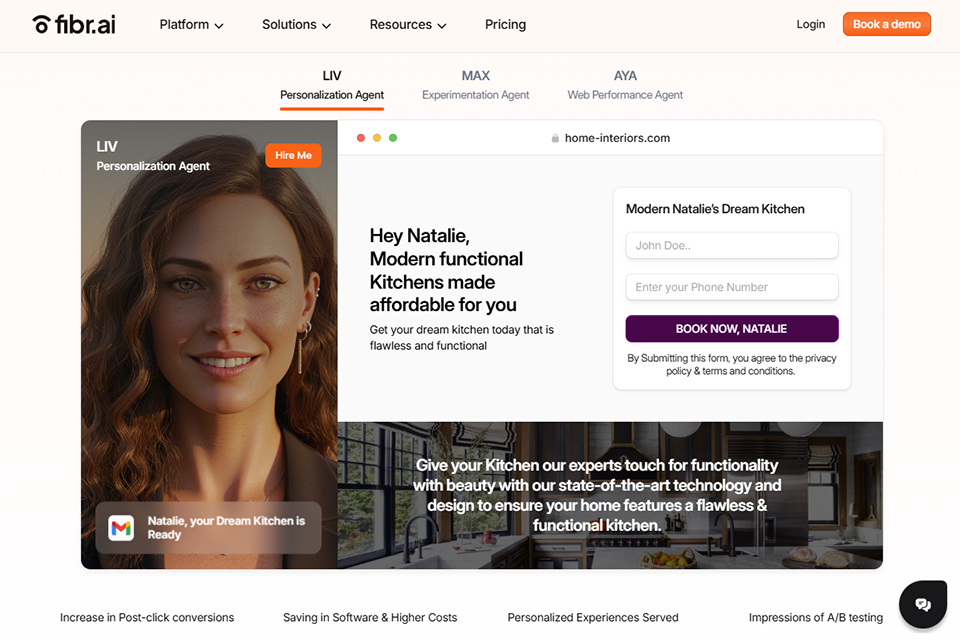
Task: Click the John Doe name input field
Action: pyautogui.click(x=732, y=246)
